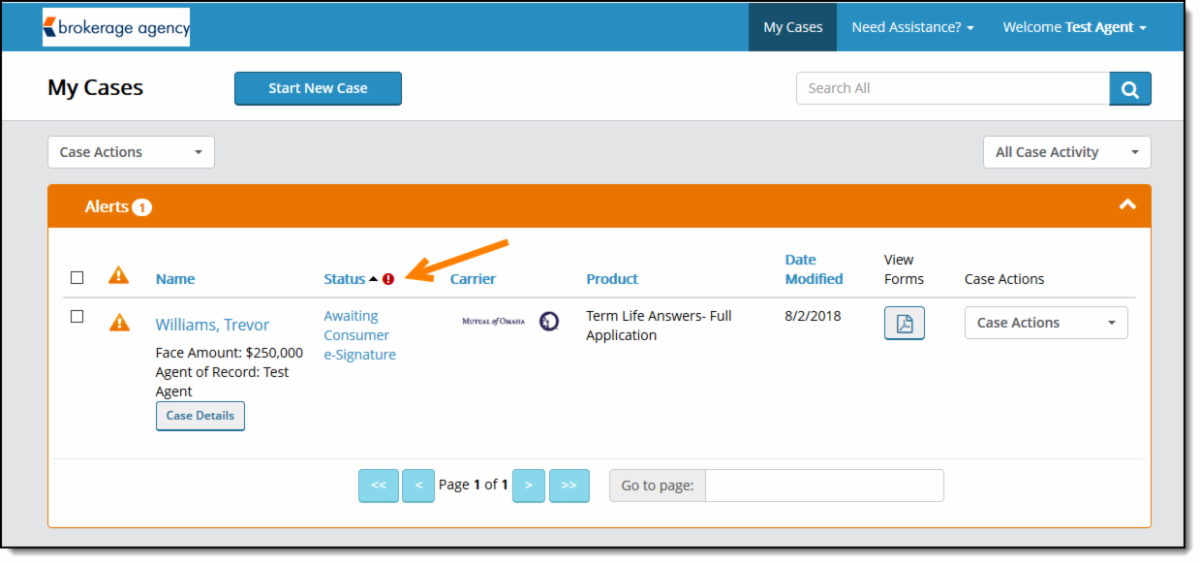
Task: Expand the All Case Activity dropdown
Action: [1066, 152]
